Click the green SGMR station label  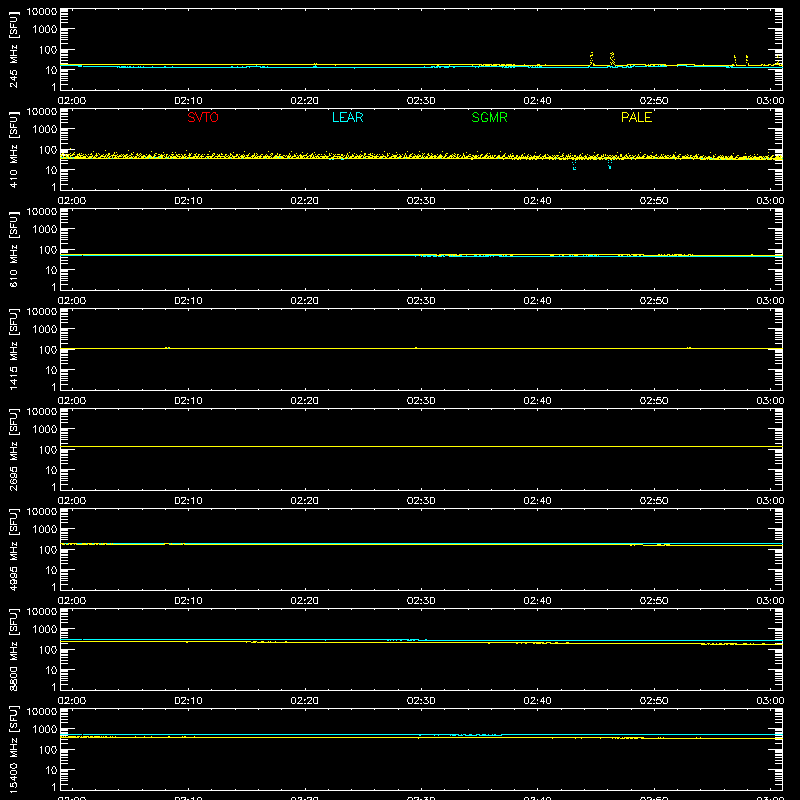click(489, 117)
